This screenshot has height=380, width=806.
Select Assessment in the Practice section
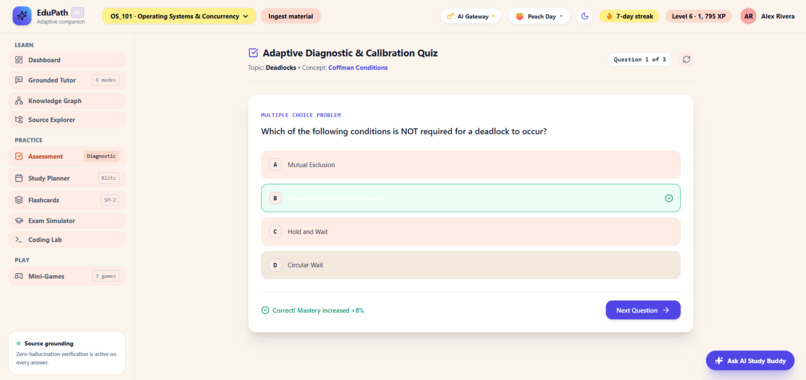click(x=67, y=156)
